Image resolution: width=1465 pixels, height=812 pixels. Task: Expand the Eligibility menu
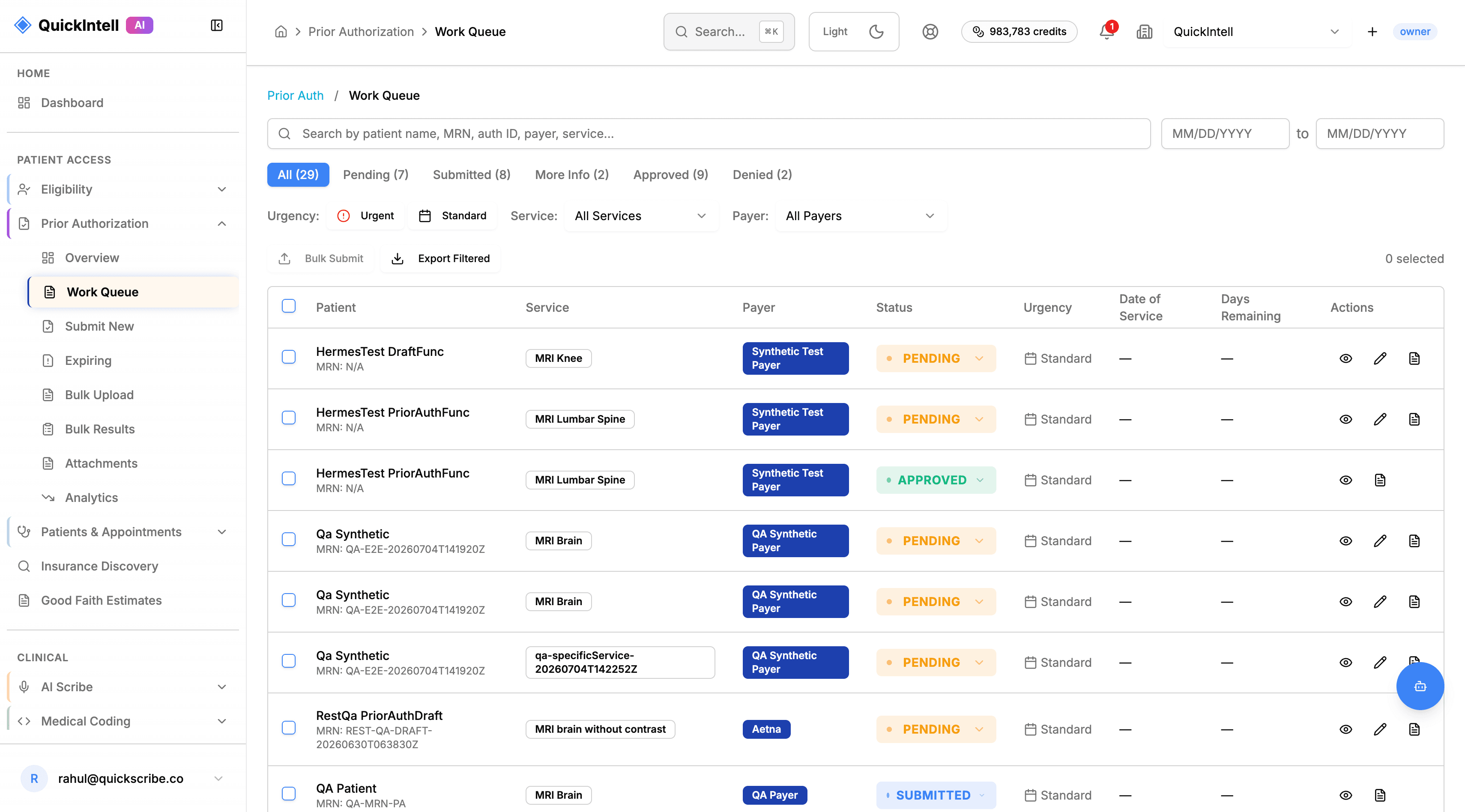tap(123, 189)
